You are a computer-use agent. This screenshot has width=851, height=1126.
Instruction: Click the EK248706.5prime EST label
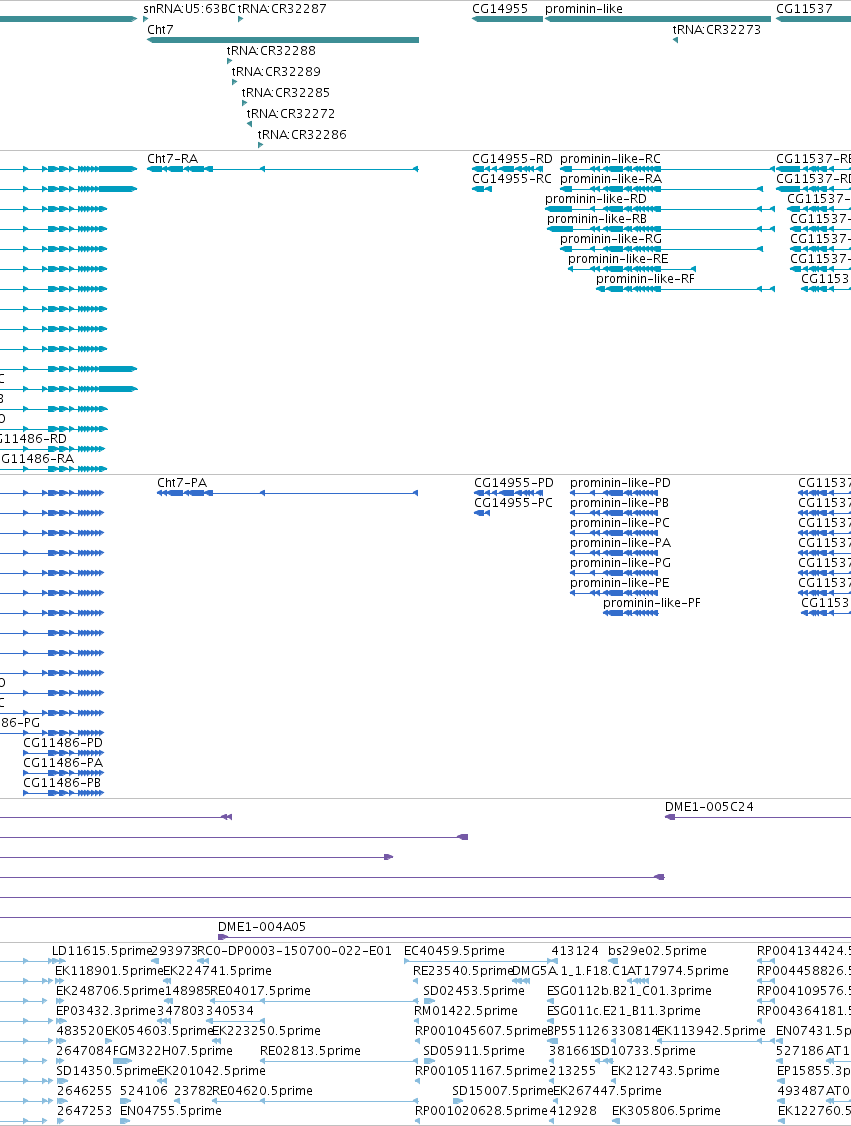(x=111, y=991)
